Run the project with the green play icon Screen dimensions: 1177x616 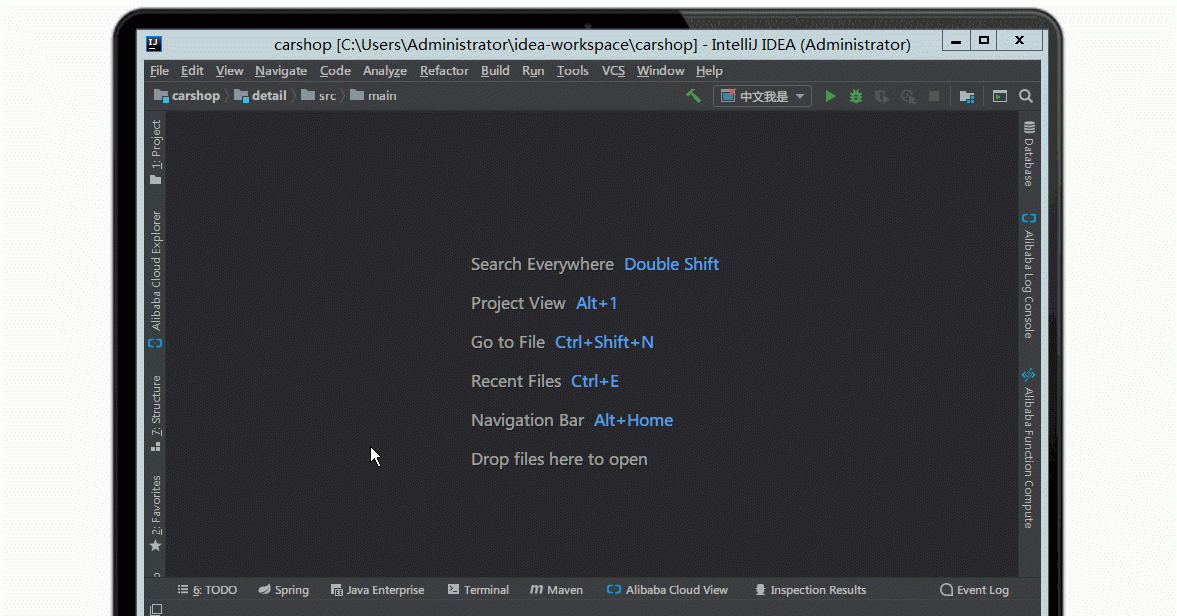[x=830, y=96]
